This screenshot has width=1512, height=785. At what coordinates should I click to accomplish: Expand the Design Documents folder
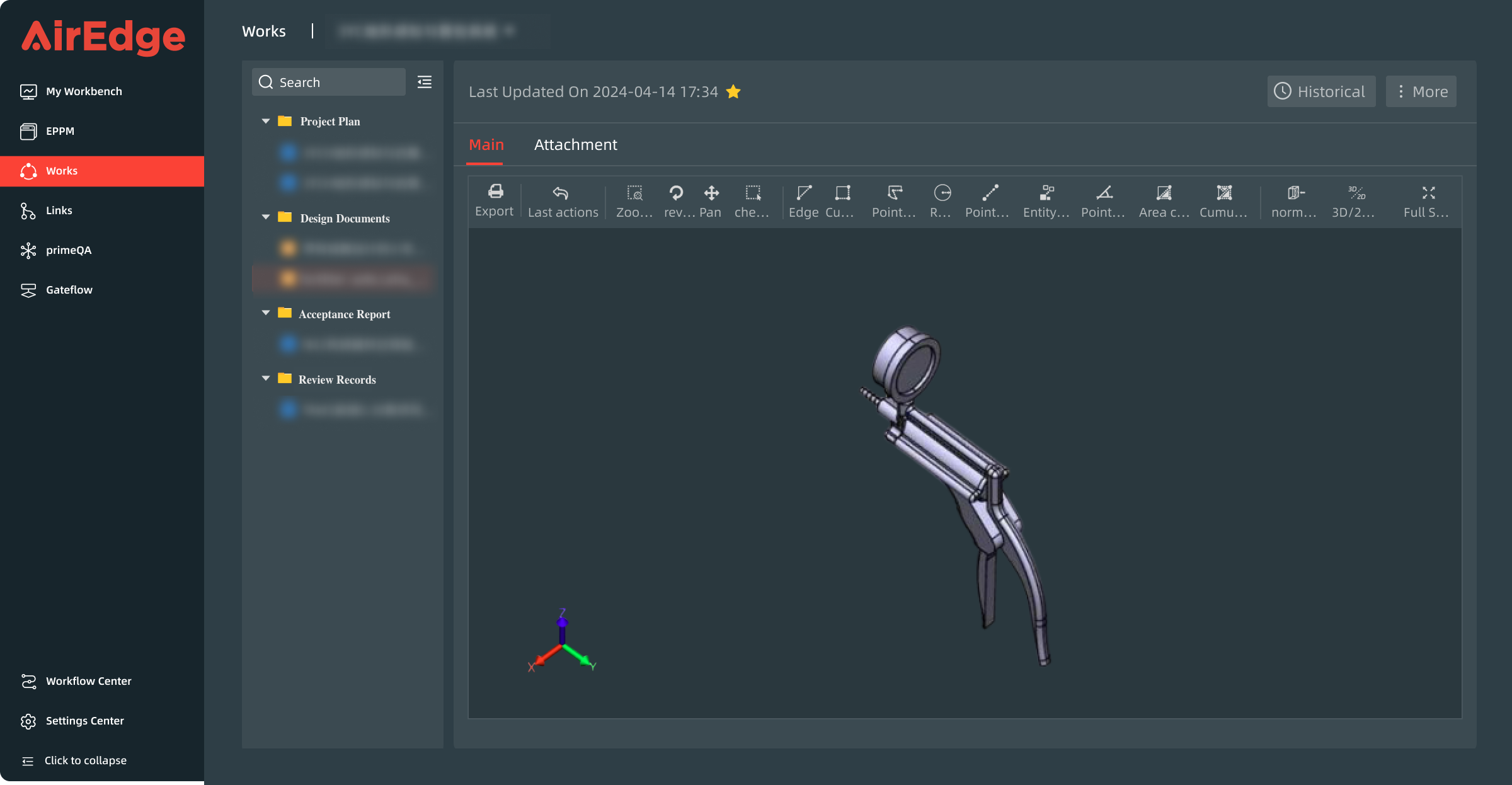tap(264, 217)
